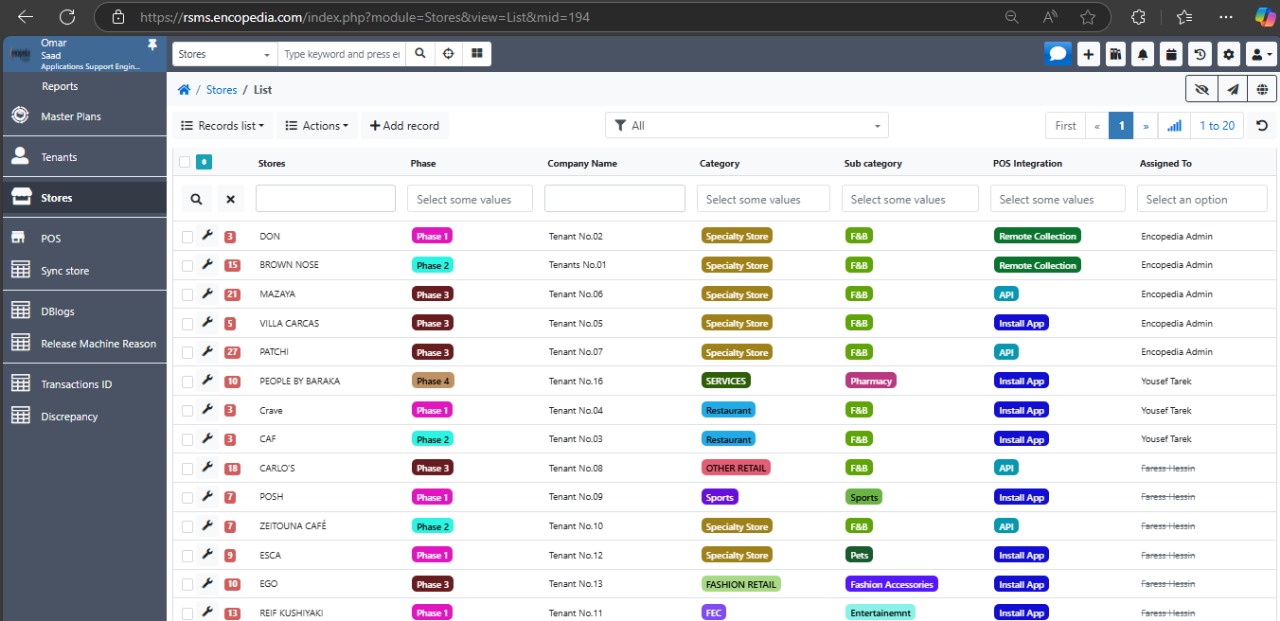
Task: Toggle the select-all checkbox in table header
Action: coord(184,162)
